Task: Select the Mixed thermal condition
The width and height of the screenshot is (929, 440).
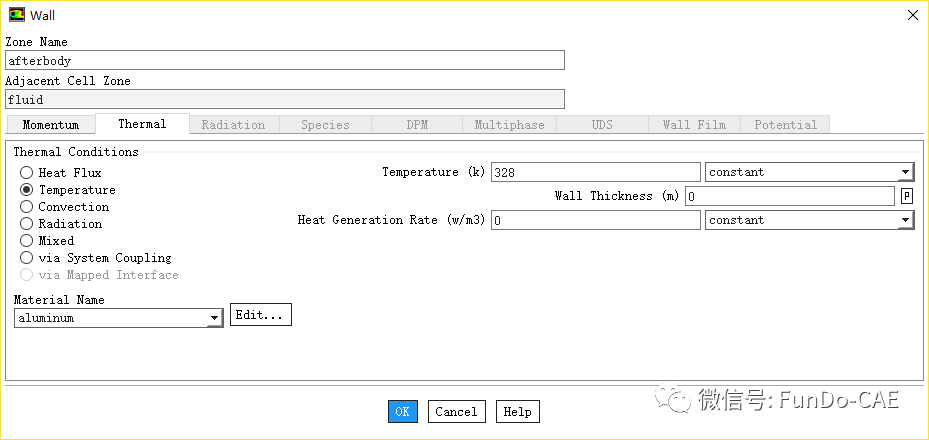Action: pos(27,241)
